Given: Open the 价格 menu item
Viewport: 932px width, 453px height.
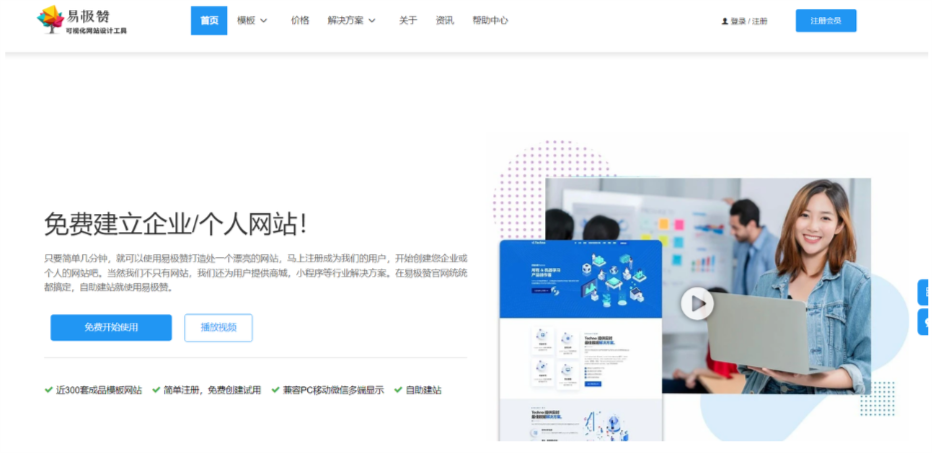Looking at the screenshot, I should click(300, 20).
